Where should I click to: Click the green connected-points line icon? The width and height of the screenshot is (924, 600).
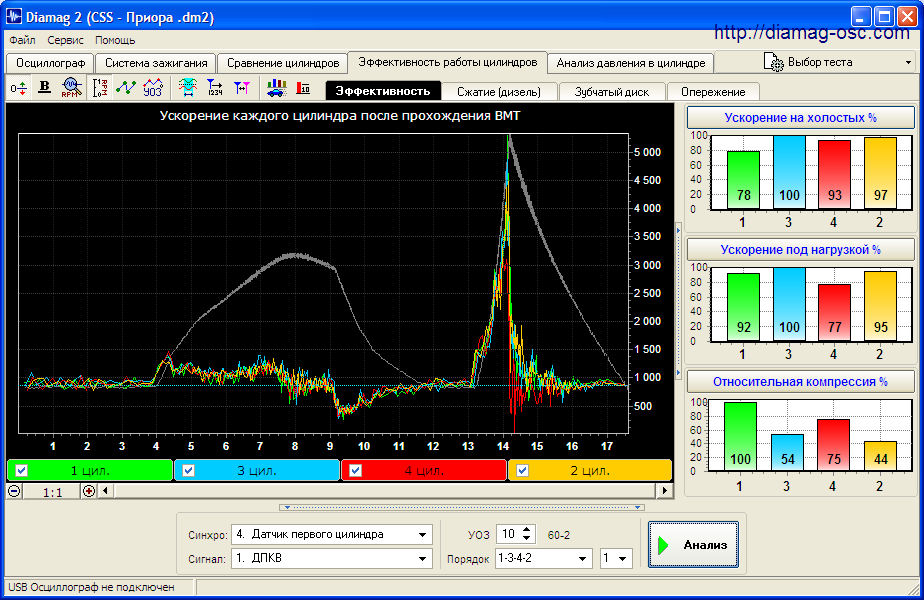[126, 88]
